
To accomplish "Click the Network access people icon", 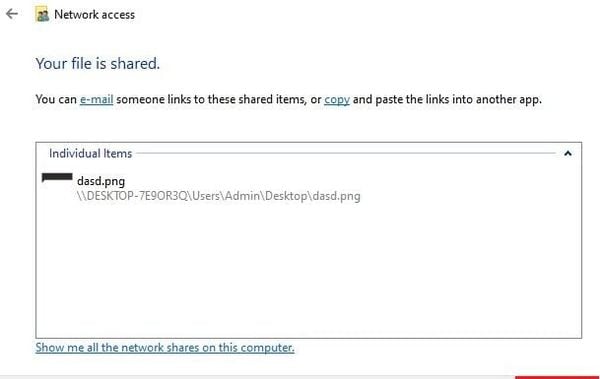I will (42, 15).
